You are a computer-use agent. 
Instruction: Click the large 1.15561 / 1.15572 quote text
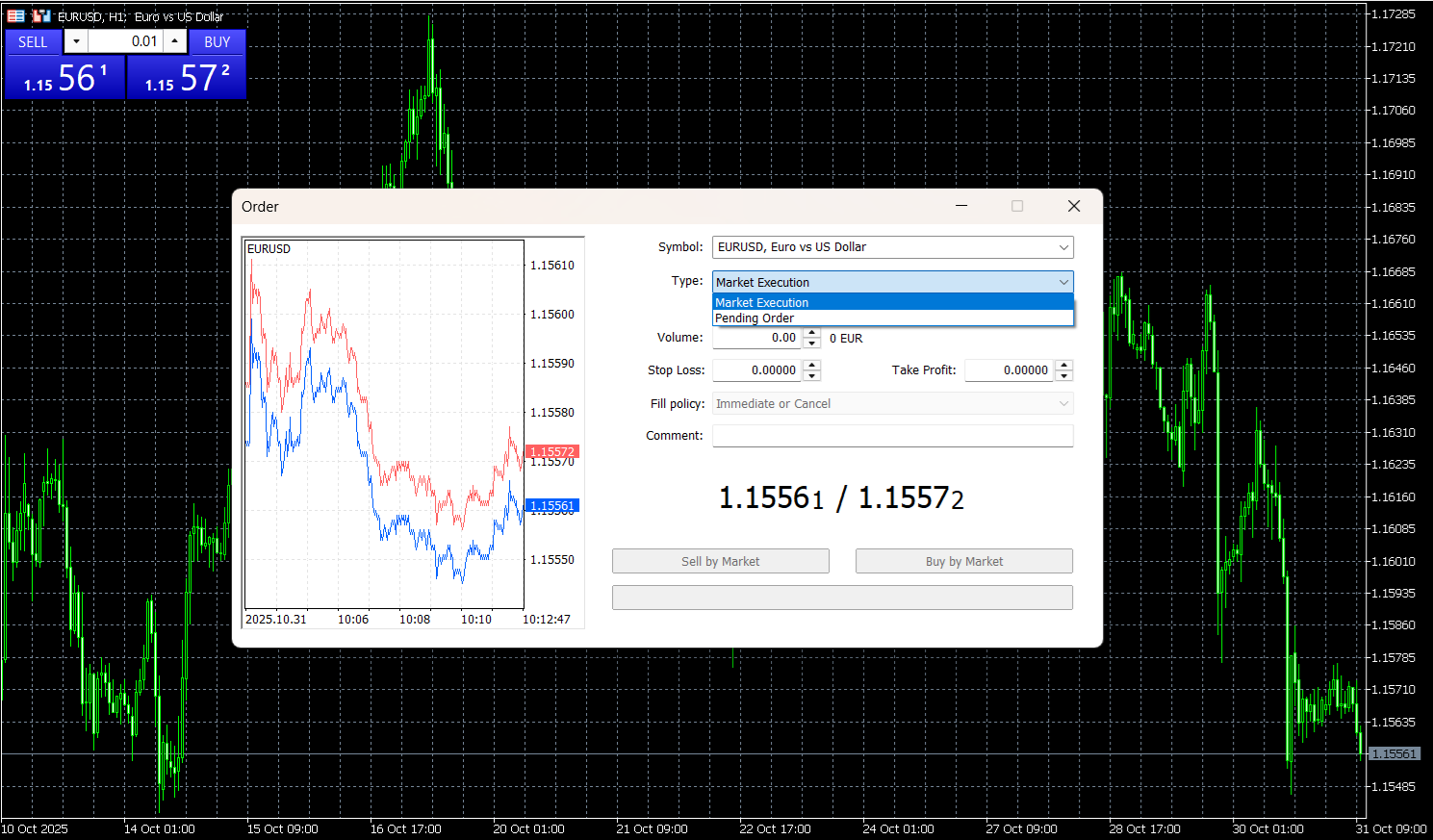tap(841, 497)
